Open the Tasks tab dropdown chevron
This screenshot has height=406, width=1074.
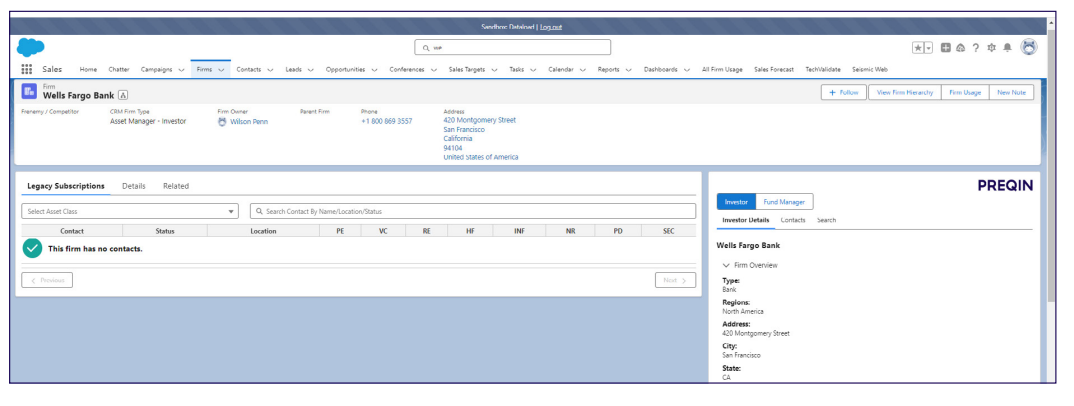pos(533,70)
